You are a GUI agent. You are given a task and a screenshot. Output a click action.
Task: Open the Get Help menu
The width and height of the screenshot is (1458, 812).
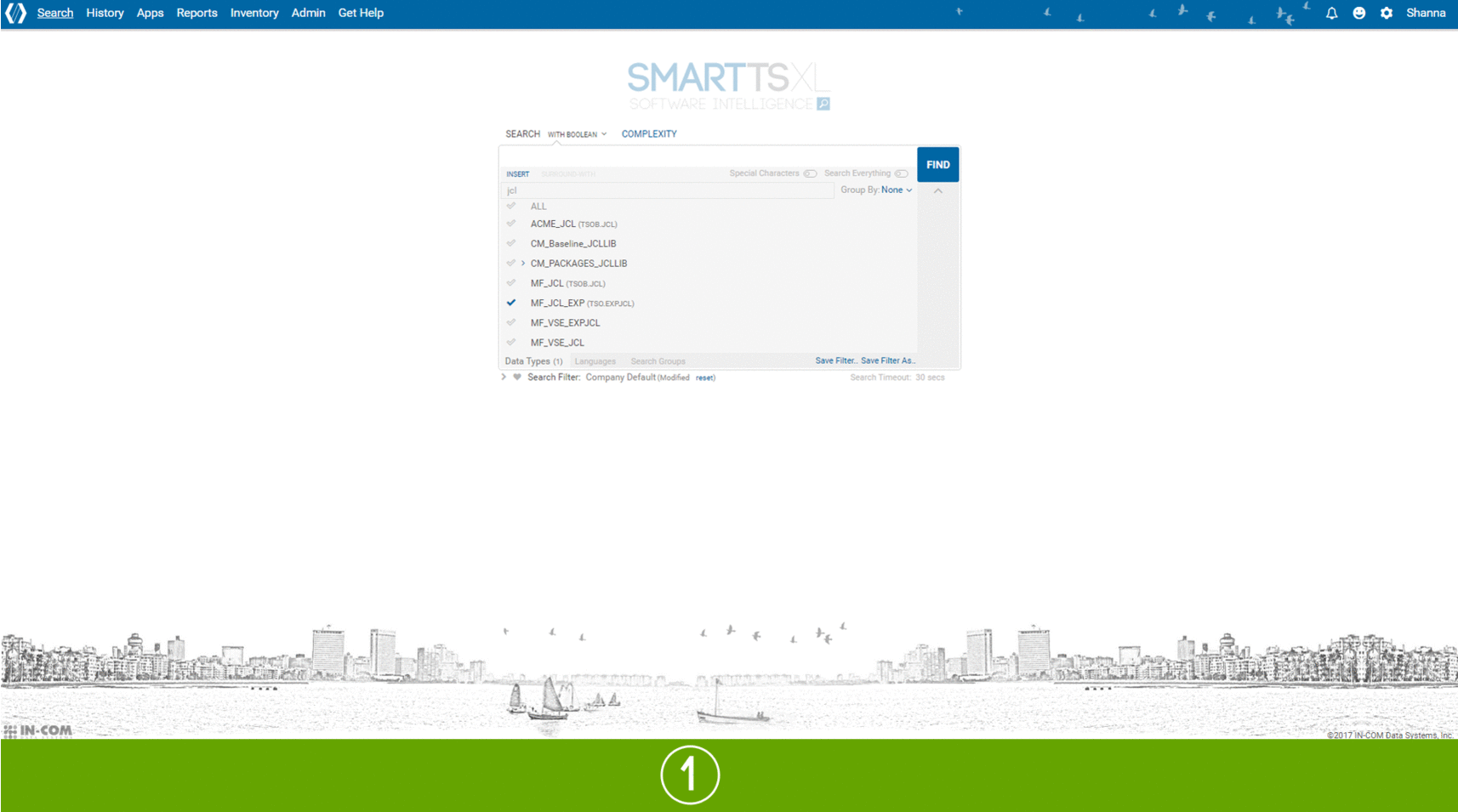(x=361, y=13)
